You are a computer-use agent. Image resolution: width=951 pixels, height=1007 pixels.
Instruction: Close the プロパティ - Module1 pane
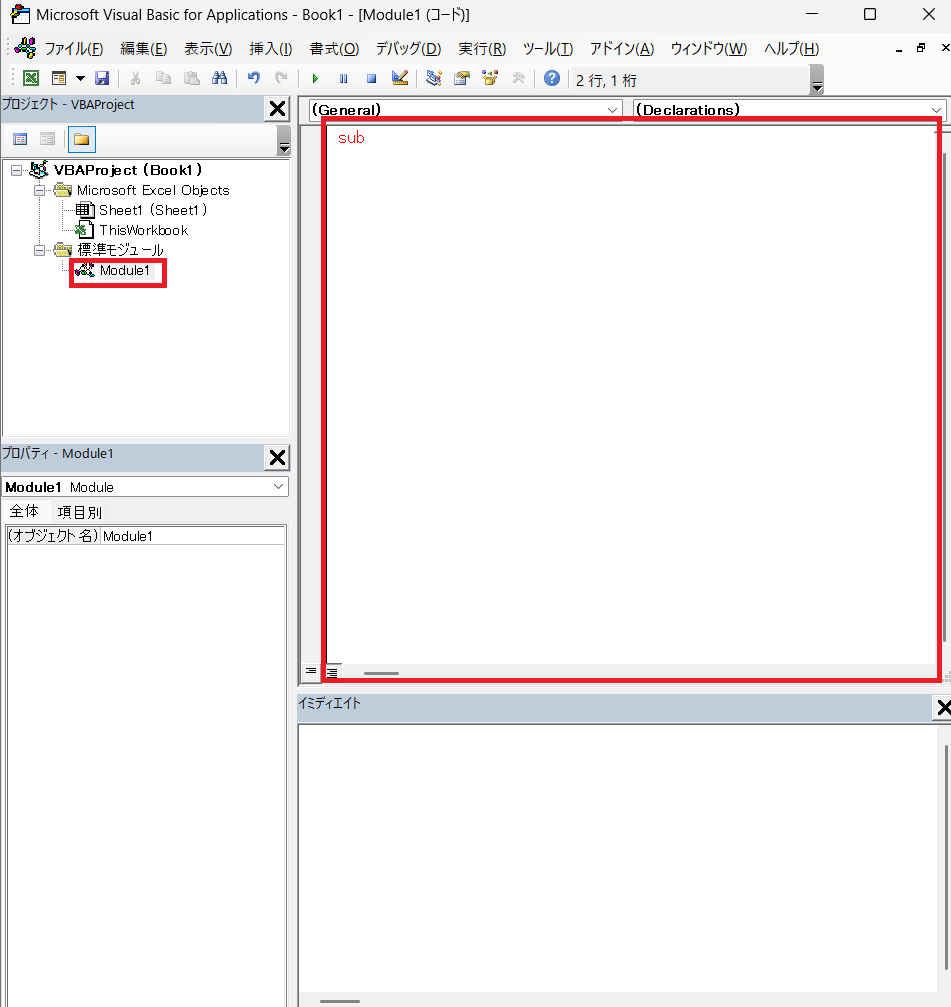click(x=277, y=457)
